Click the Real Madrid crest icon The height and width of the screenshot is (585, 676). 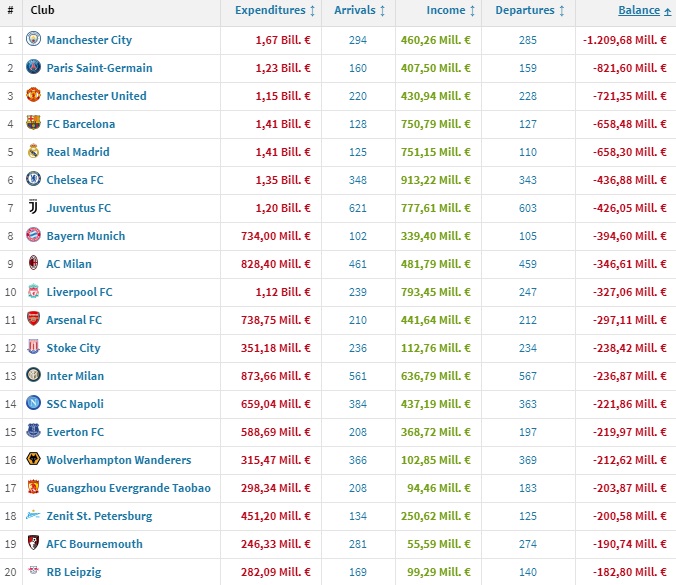[33, 152]
